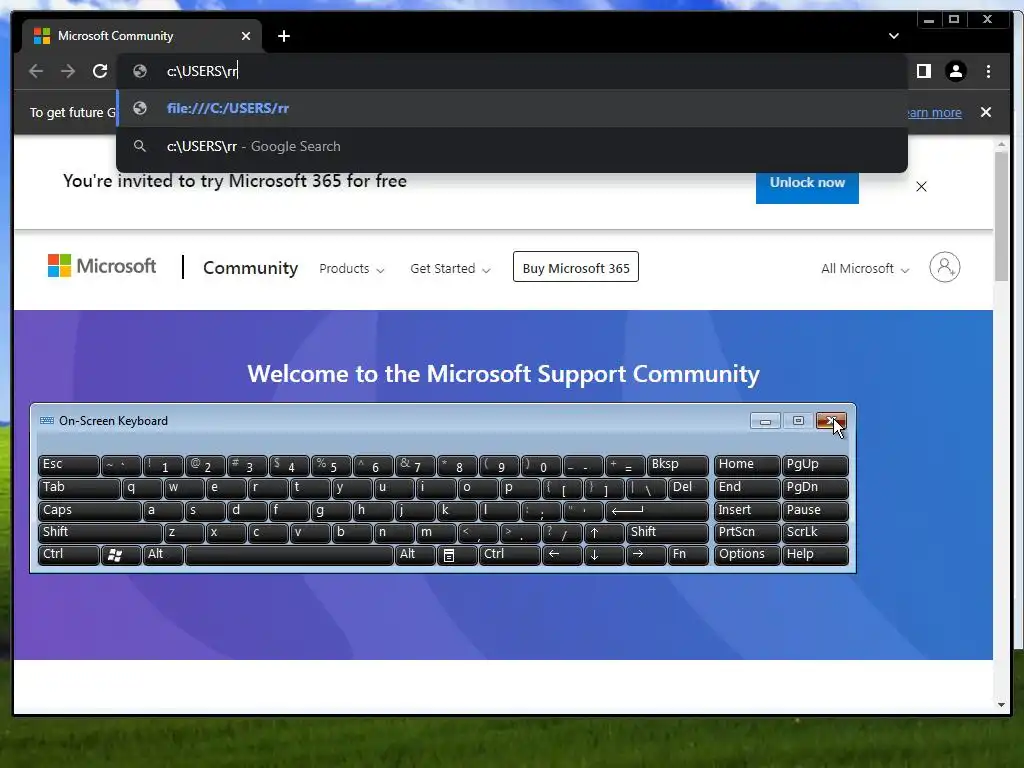
Task: Open the sign-in account icon
Action: (944, 267)
